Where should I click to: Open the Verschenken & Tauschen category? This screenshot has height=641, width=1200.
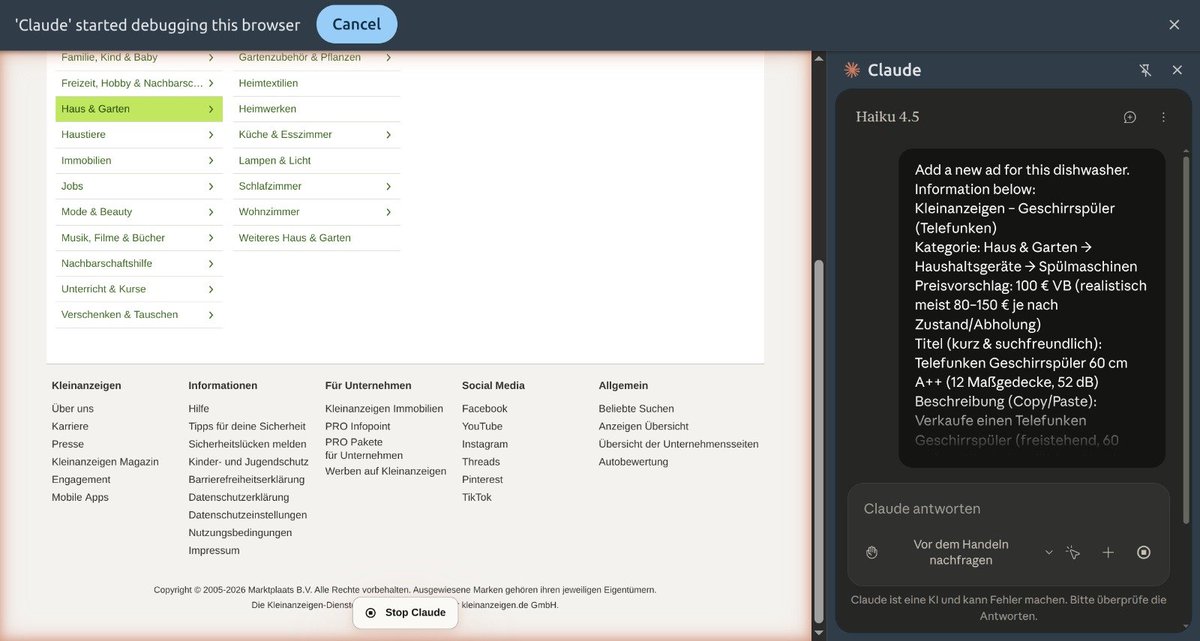pyautogui.click(x=139, y=315)
